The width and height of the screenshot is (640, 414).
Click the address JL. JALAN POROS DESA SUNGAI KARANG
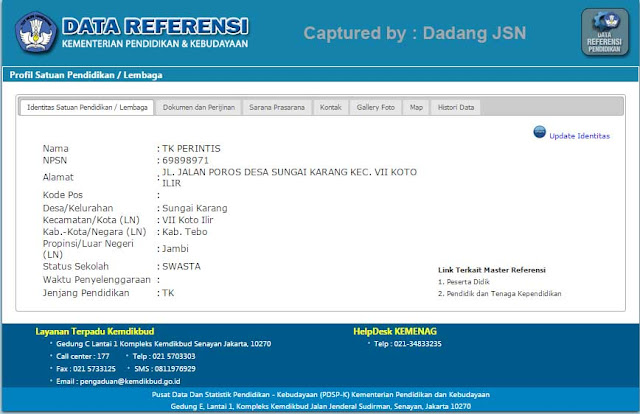pos(289,177)
